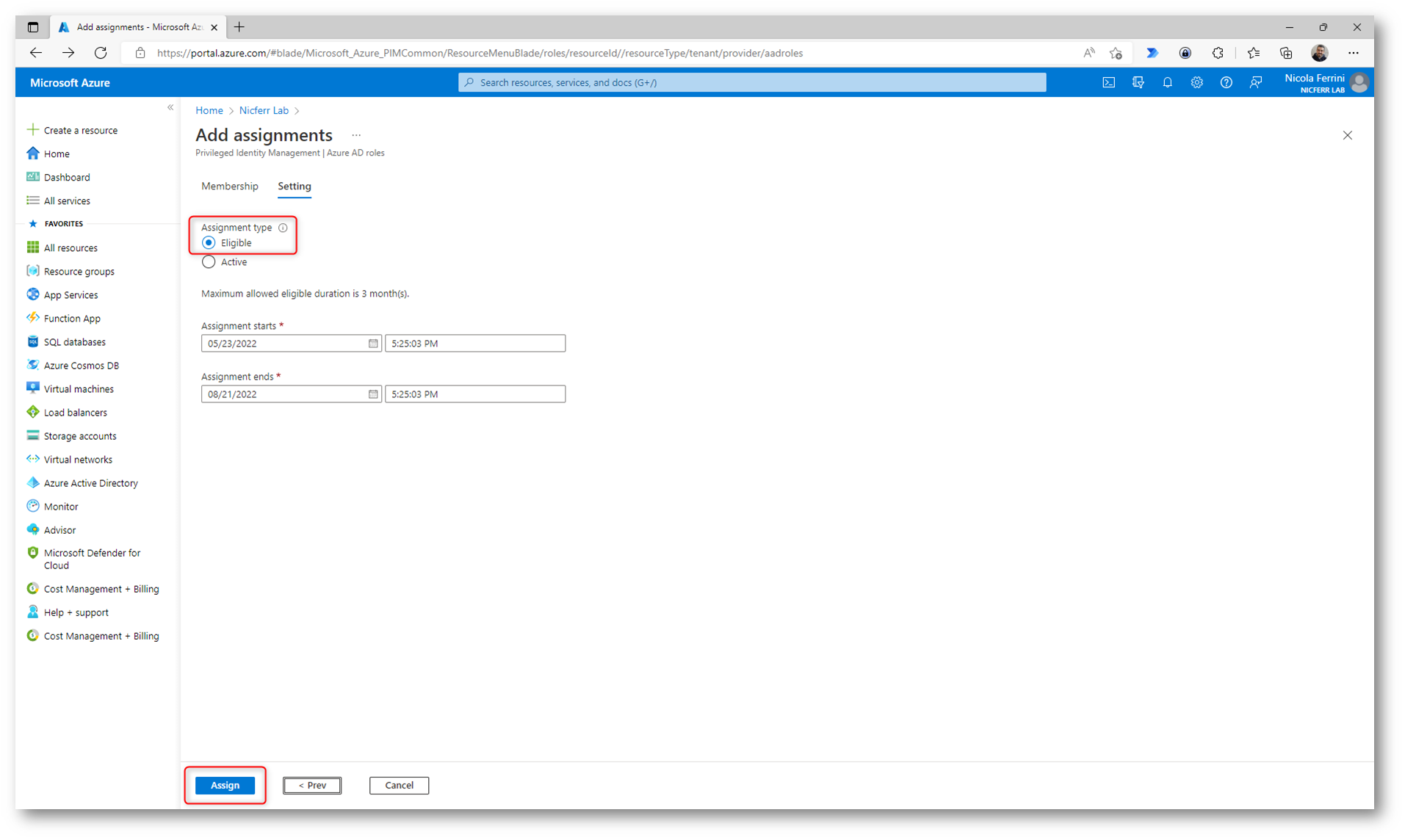Open Function App in the sidebar
Image resolution: width=1405 pixels, height=840 pixels.
point(72,318)
